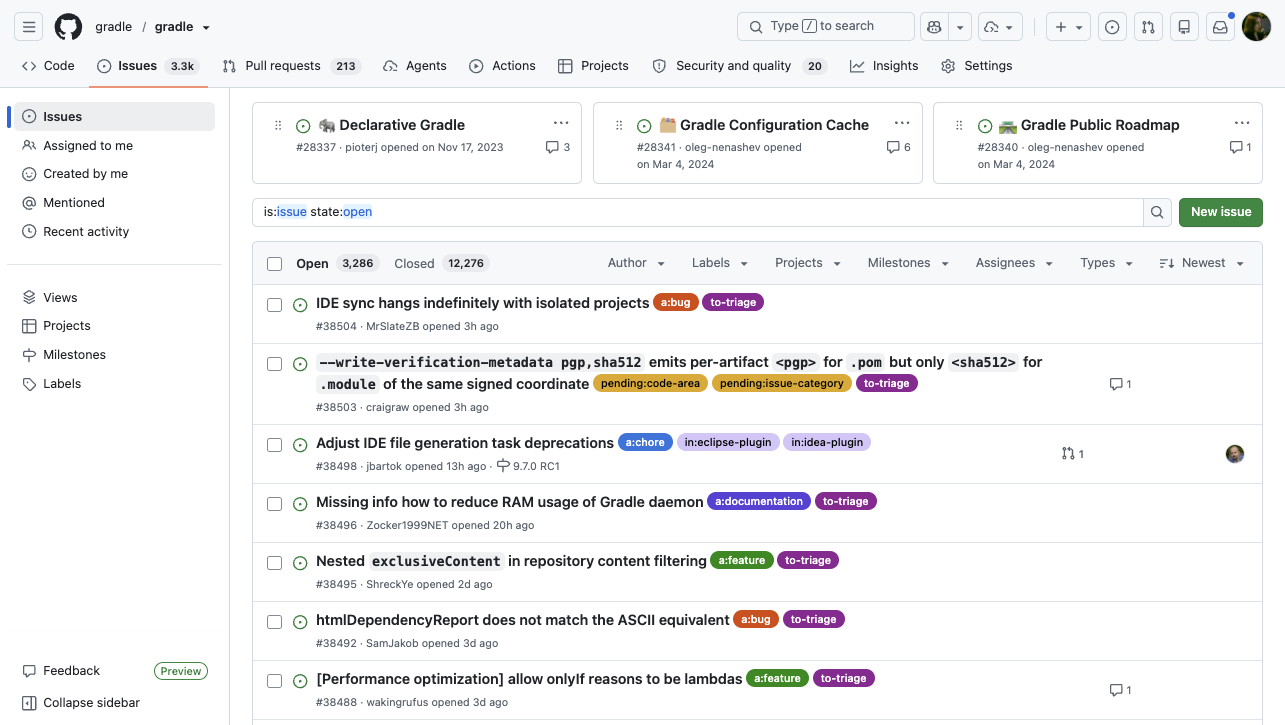
Task: Open the 9.7.0 RC1 milestone link
Action: (x=528, y=466)
